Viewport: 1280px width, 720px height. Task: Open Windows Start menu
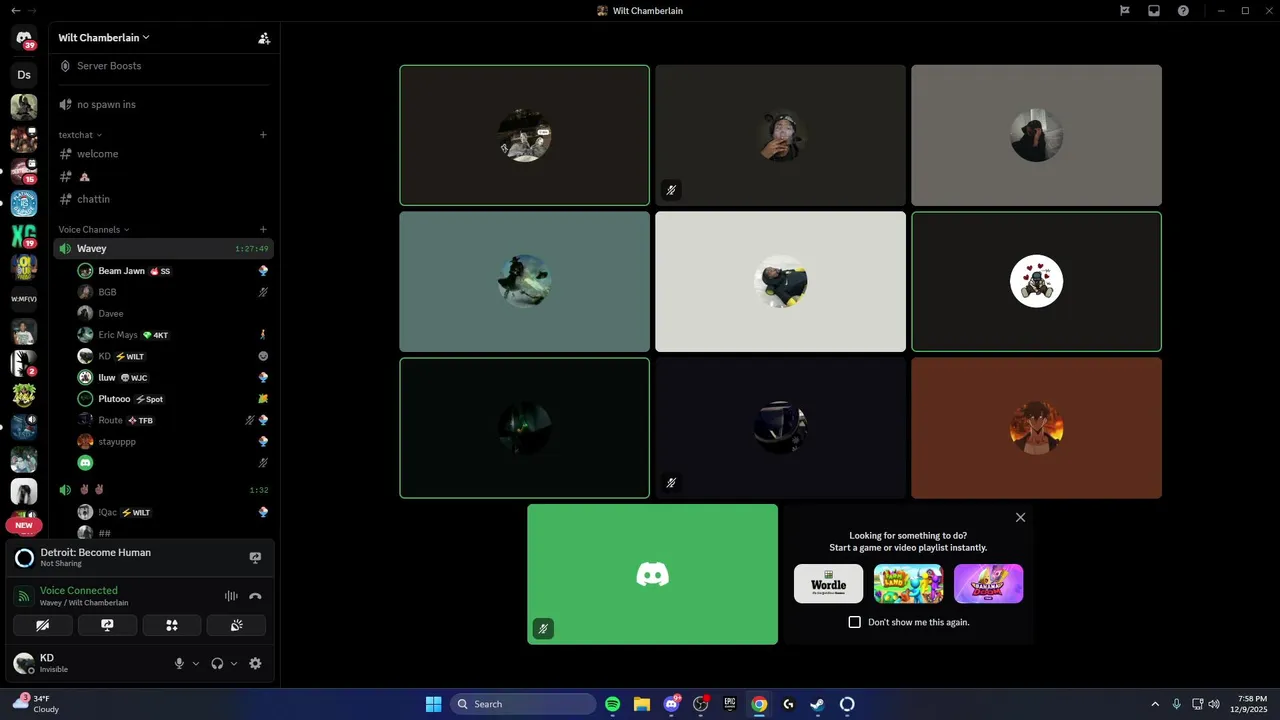coord(433,704)
